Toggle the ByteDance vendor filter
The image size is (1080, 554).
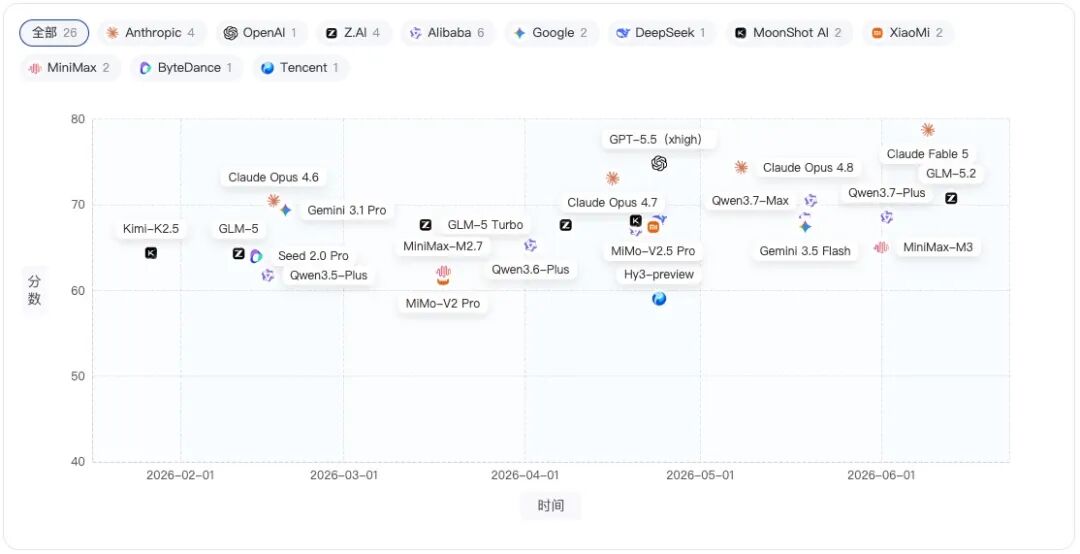pyautogui.click(x=186, y=68)
